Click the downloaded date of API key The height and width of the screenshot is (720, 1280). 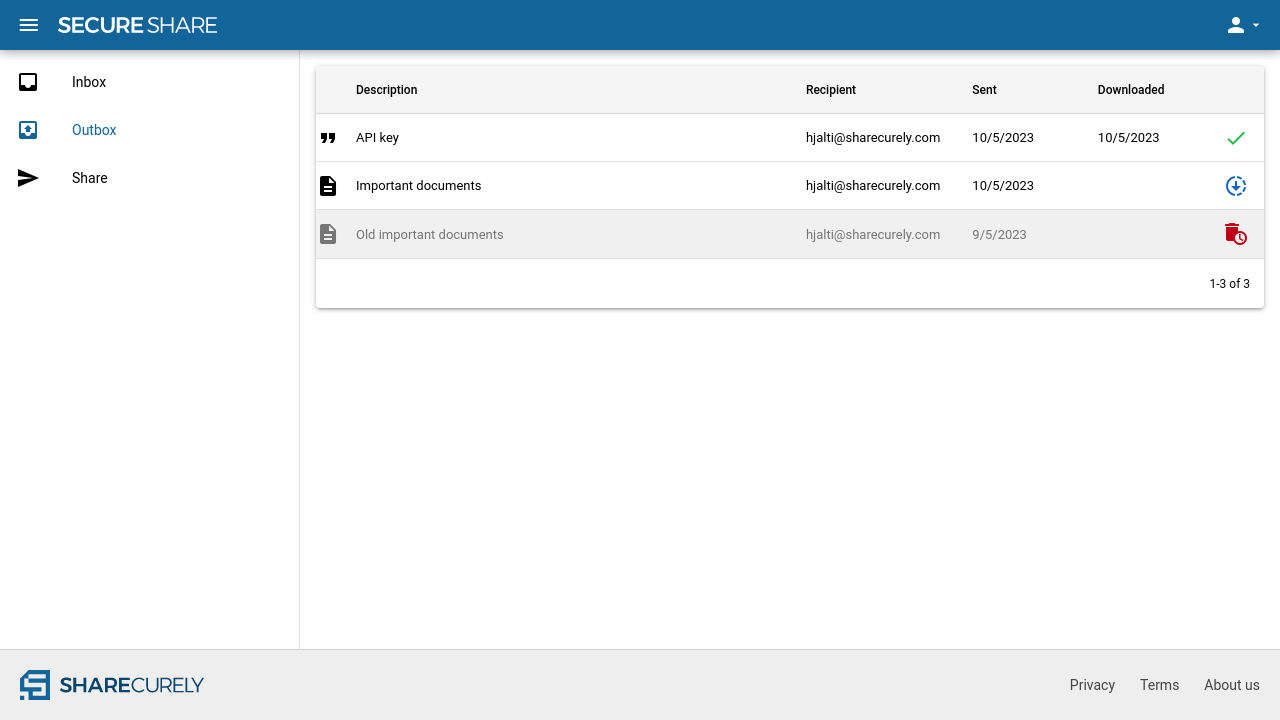tap(1128, 138)
